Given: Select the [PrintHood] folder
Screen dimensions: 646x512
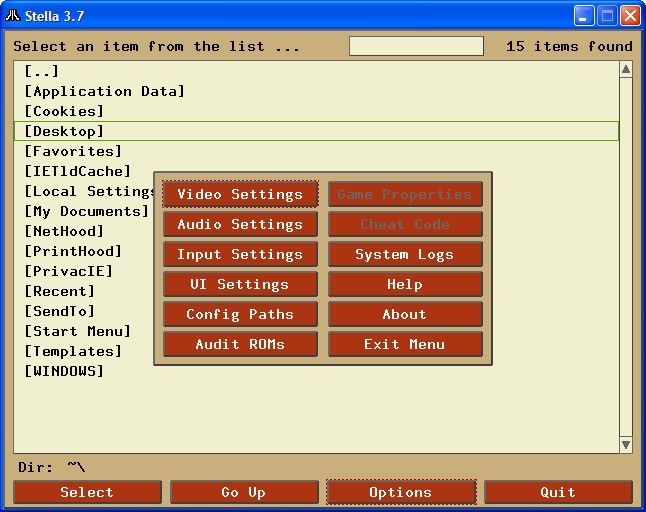Looking at the screenshot, I should pos(73,251).
